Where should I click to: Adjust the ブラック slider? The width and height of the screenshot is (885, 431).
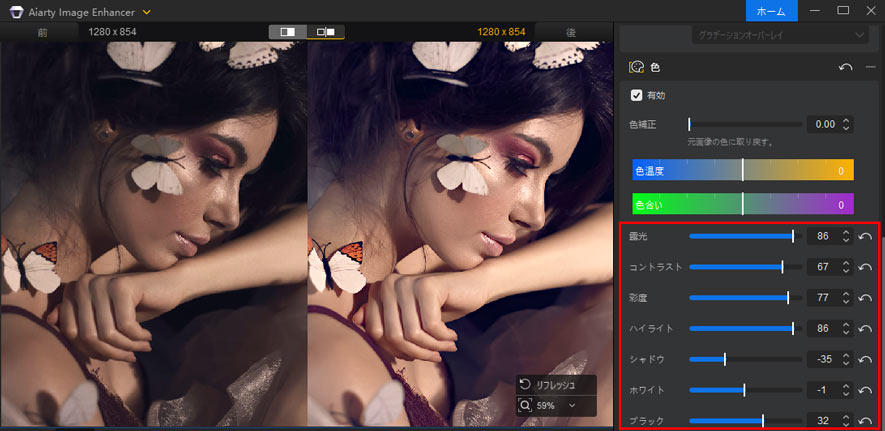745,421
